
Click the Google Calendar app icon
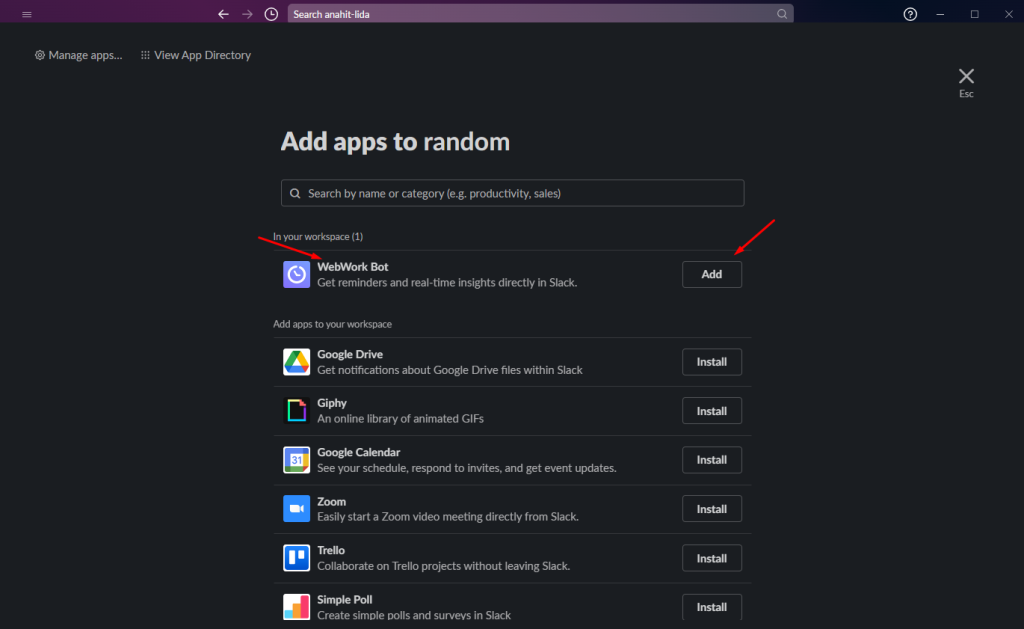pyautogui.click(x=296, y=460)
